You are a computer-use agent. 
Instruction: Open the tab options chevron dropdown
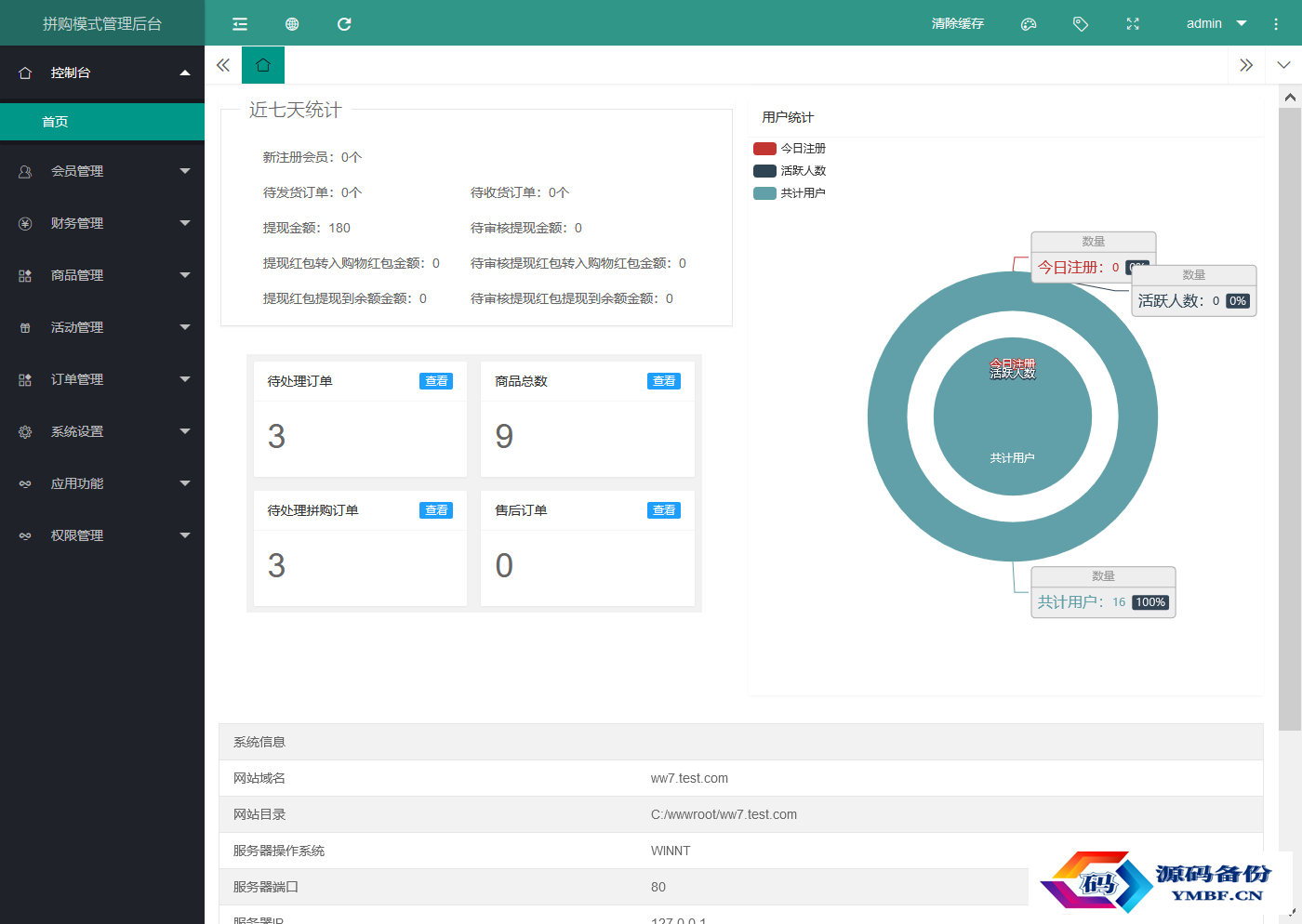[1283, 65]
